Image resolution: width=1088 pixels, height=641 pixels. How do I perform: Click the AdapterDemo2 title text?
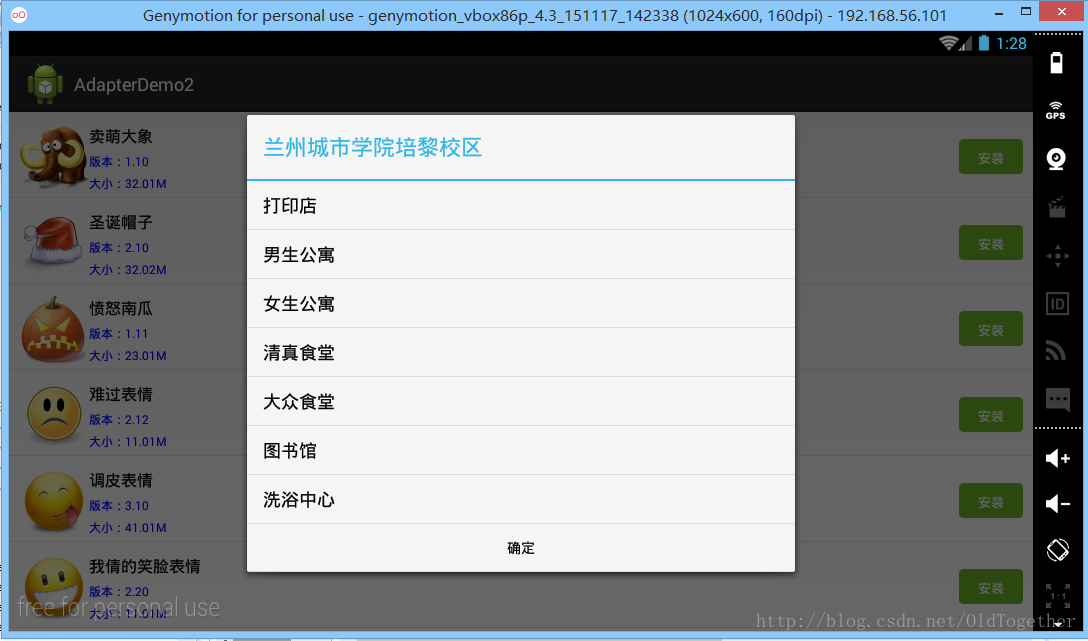point(134,85)
